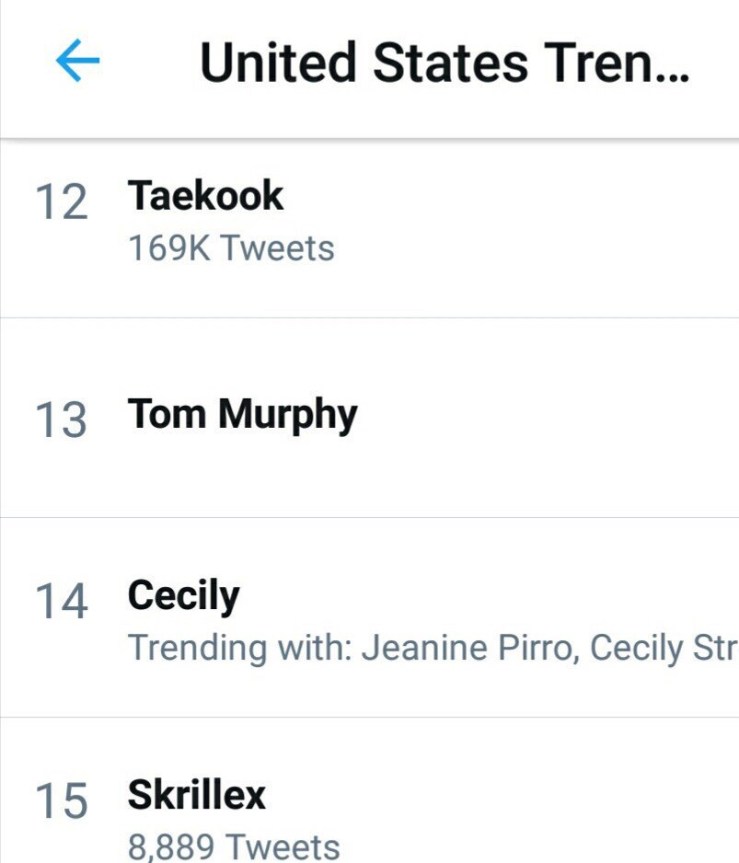The image size is (739, 863).
Task: Click the word United in the header
Action: click(280, 64)
